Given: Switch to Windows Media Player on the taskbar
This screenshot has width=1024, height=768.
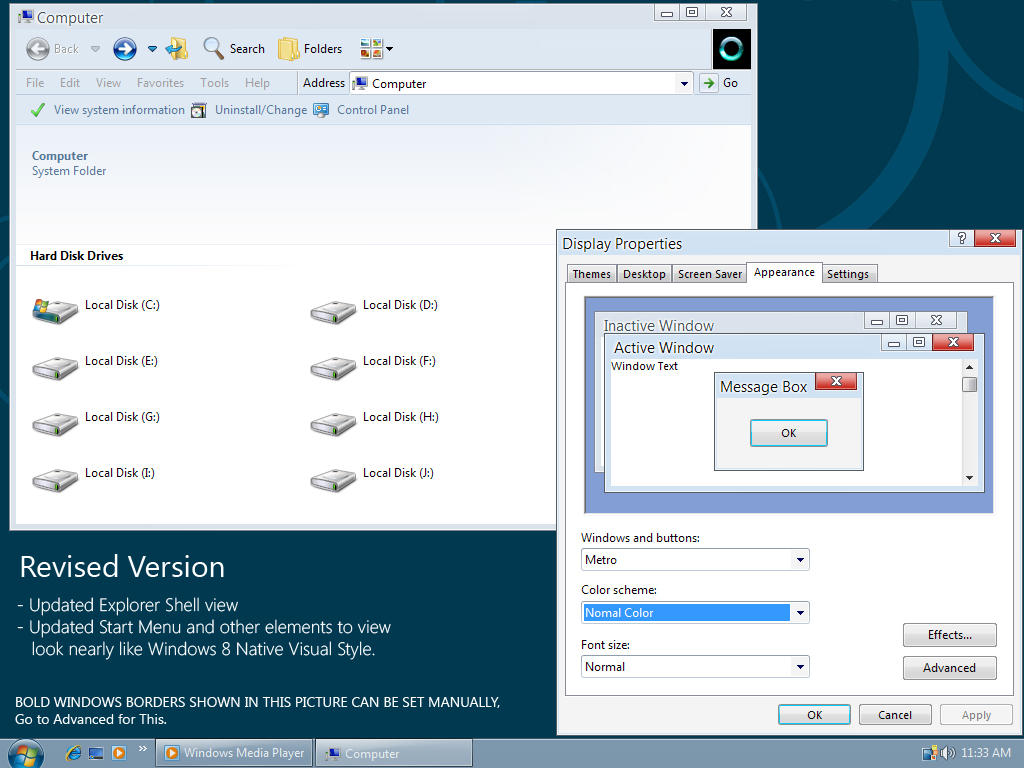Looking at the screenshot, I should click(233, 752).
